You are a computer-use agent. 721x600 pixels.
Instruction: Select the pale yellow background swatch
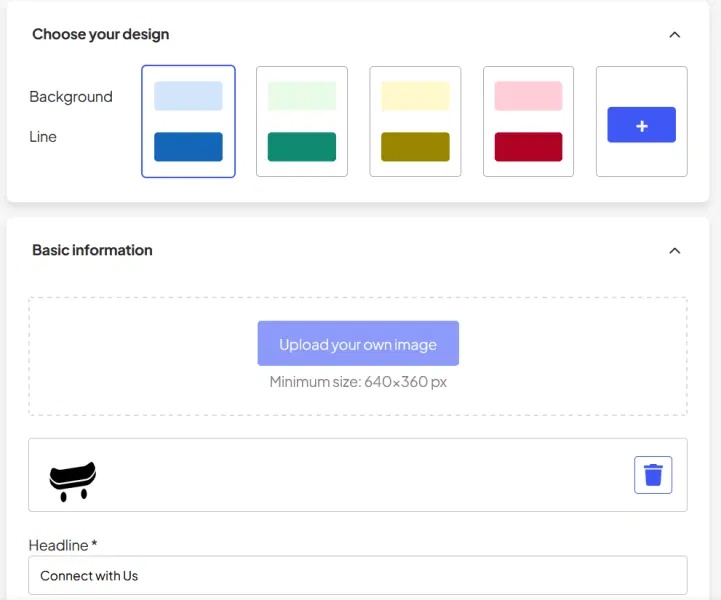tap(415, 96)
